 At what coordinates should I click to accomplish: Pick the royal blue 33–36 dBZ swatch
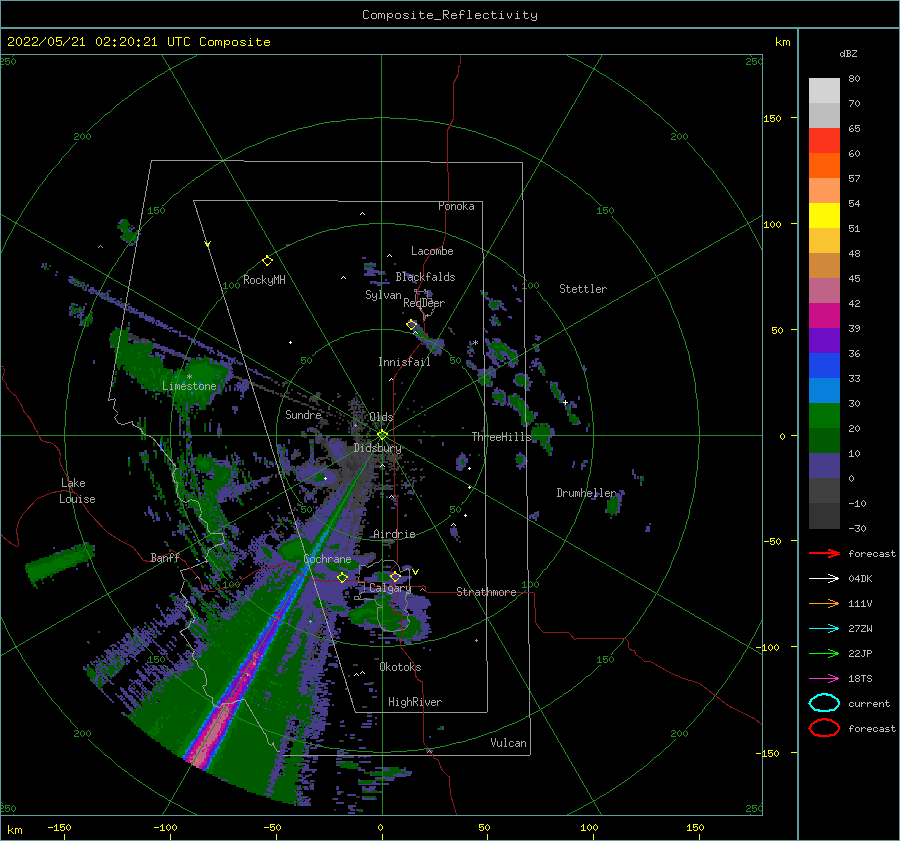(x=824, y=366)
